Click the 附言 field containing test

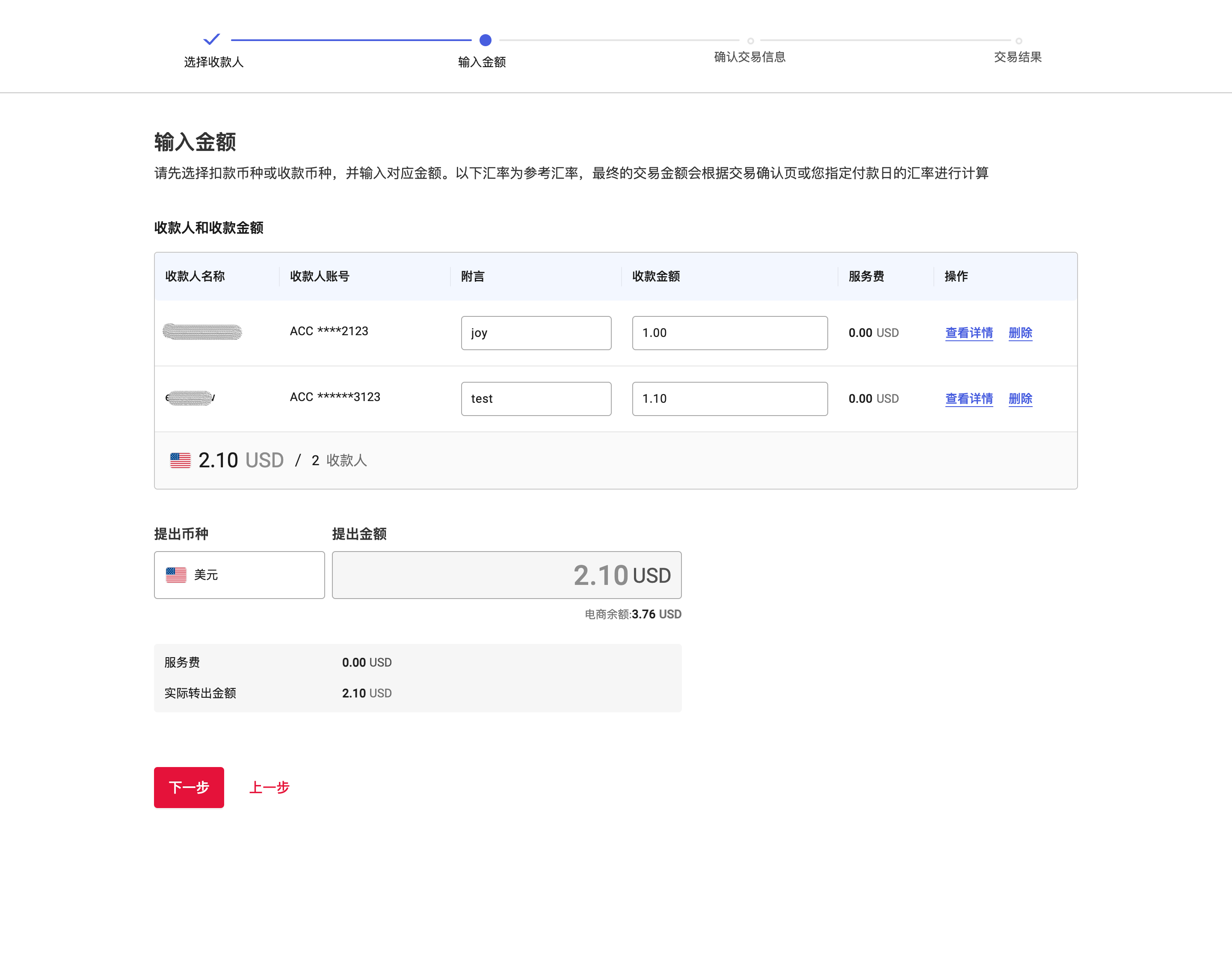[x=536, y=398]
